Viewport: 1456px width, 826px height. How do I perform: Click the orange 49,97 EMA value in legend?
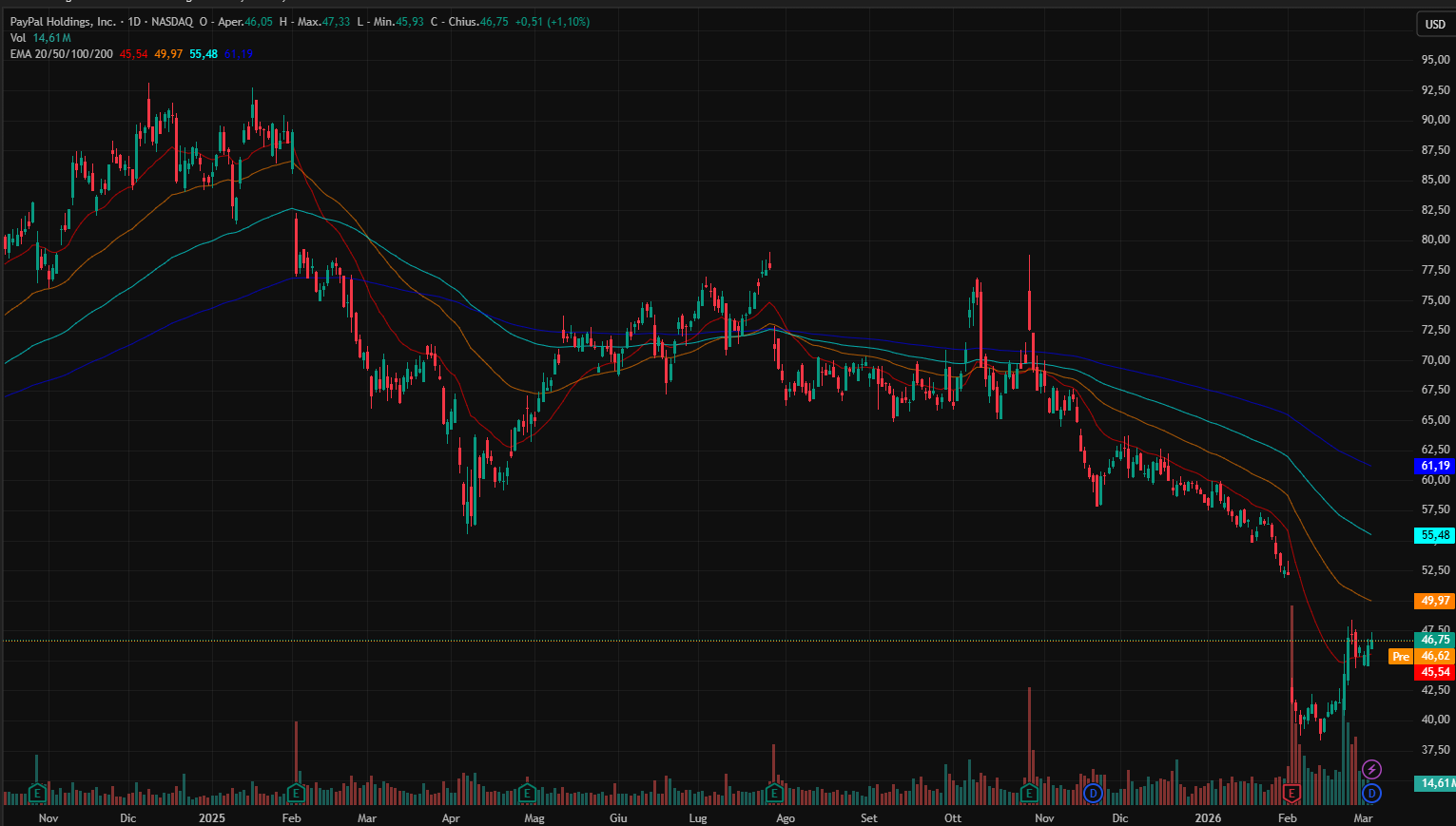(x=168, y=54)
